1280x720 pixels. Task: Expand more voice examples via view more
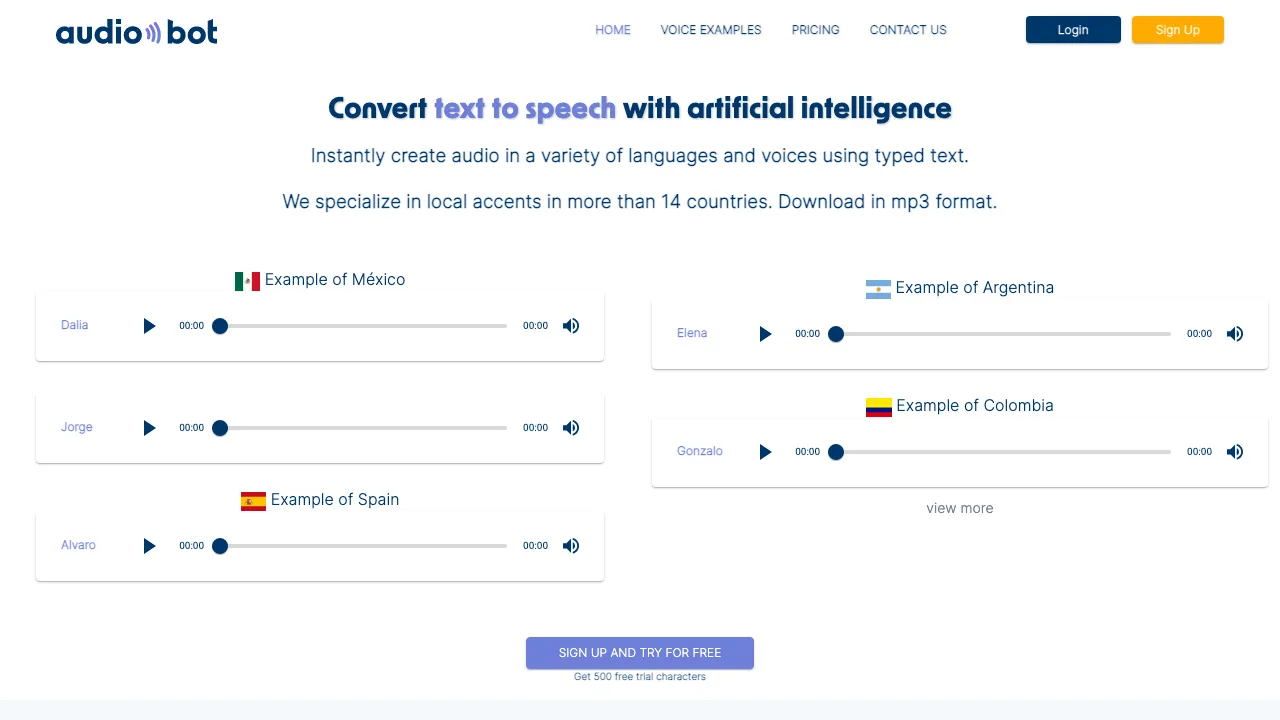(x=959, y=508)
